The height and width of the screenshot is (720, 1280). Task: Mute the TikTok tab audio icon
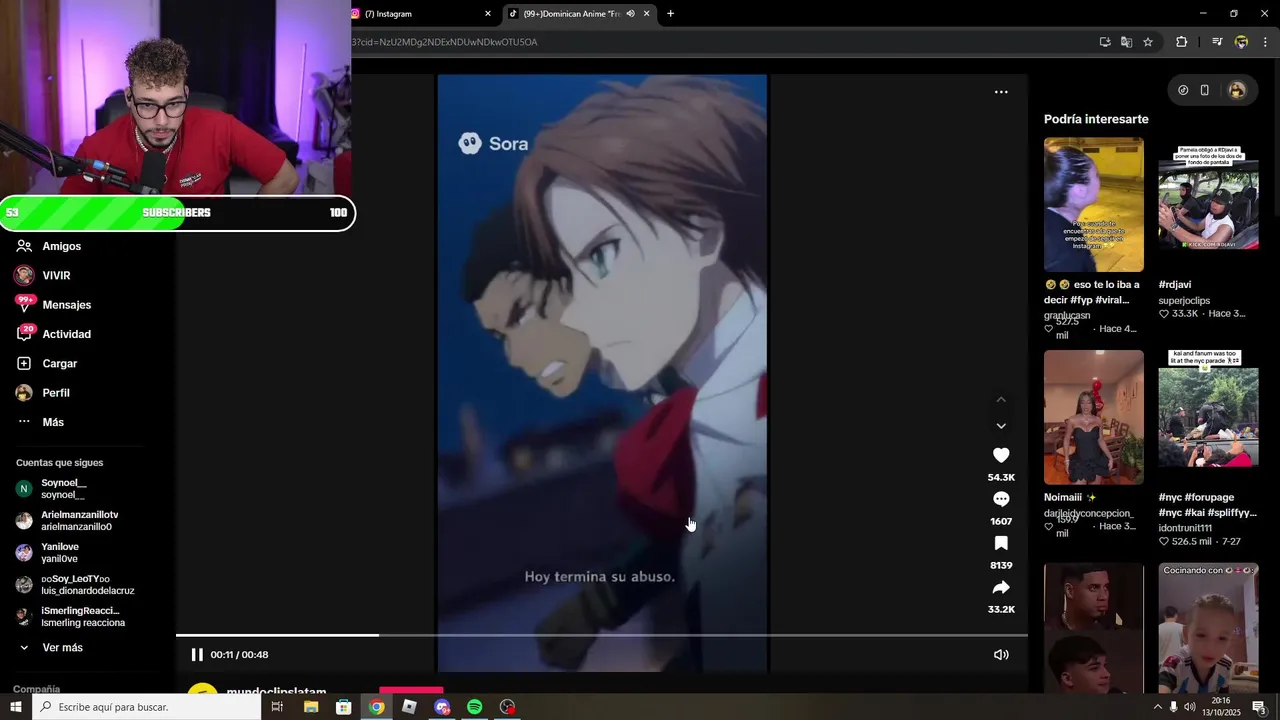pyautogui.click(x=630, y=14)
